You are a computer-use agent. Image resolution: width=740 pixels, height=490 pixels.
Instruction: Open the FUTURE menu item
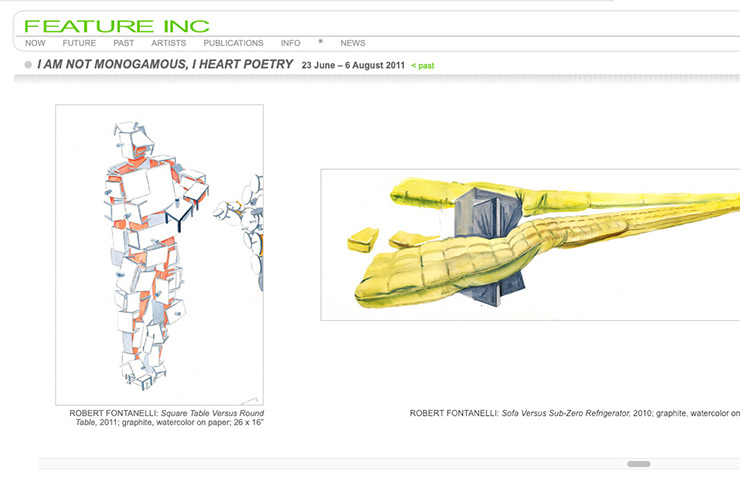79,43
